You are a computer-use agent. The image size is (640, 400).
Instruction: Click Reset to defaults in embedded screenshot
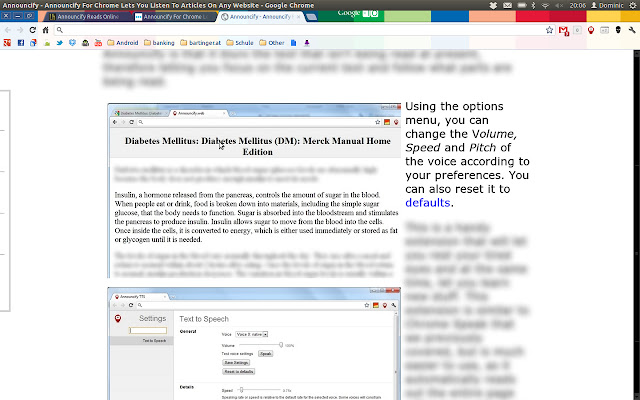[x=239, y=371]
